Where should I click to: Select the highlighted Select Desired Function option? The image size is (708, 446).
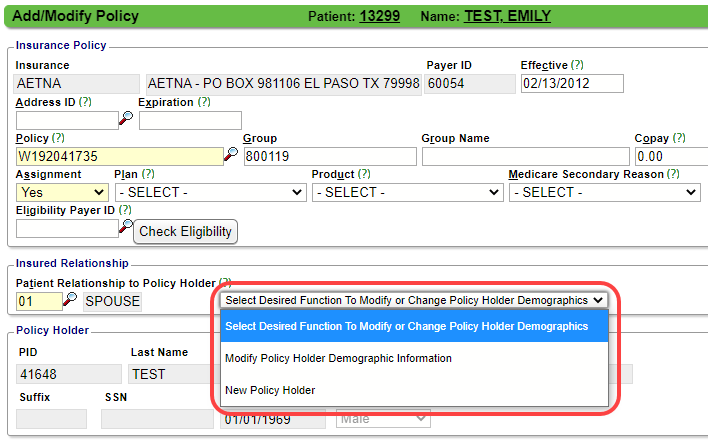coord(406,325)
